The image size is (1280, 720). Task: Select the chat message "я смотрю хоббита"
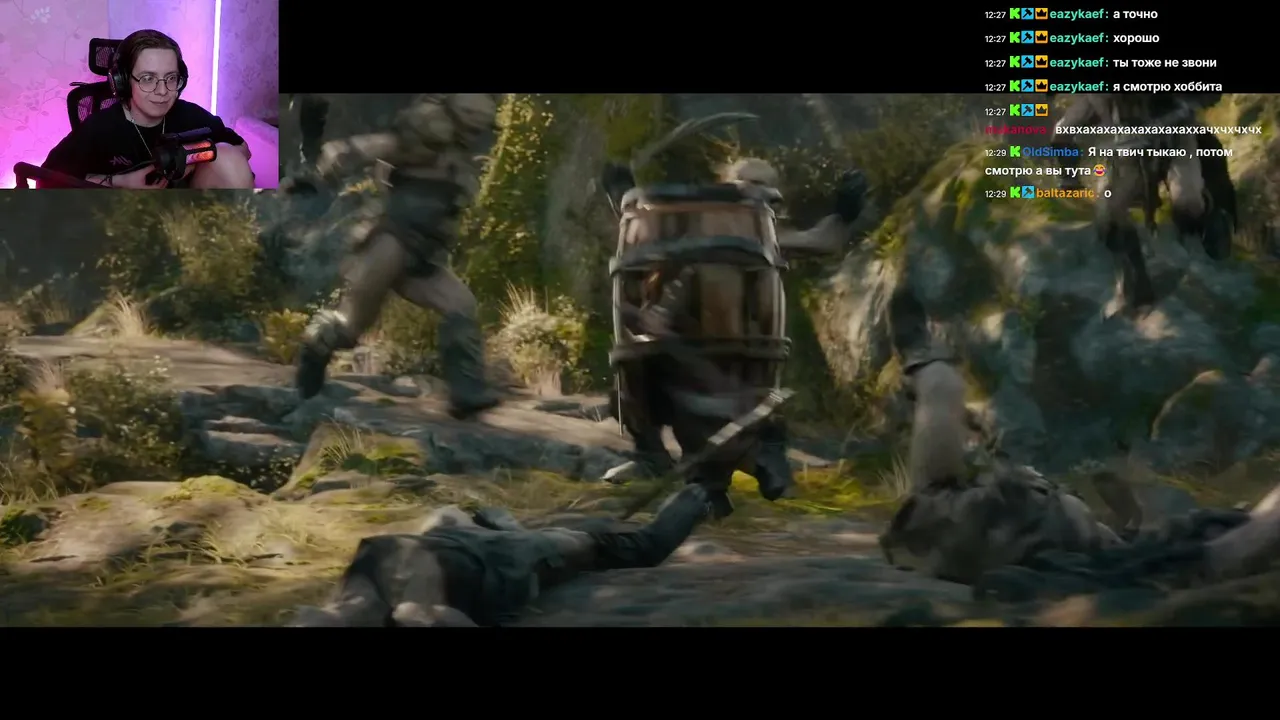pyautogui.click(x=1167, y=86)
